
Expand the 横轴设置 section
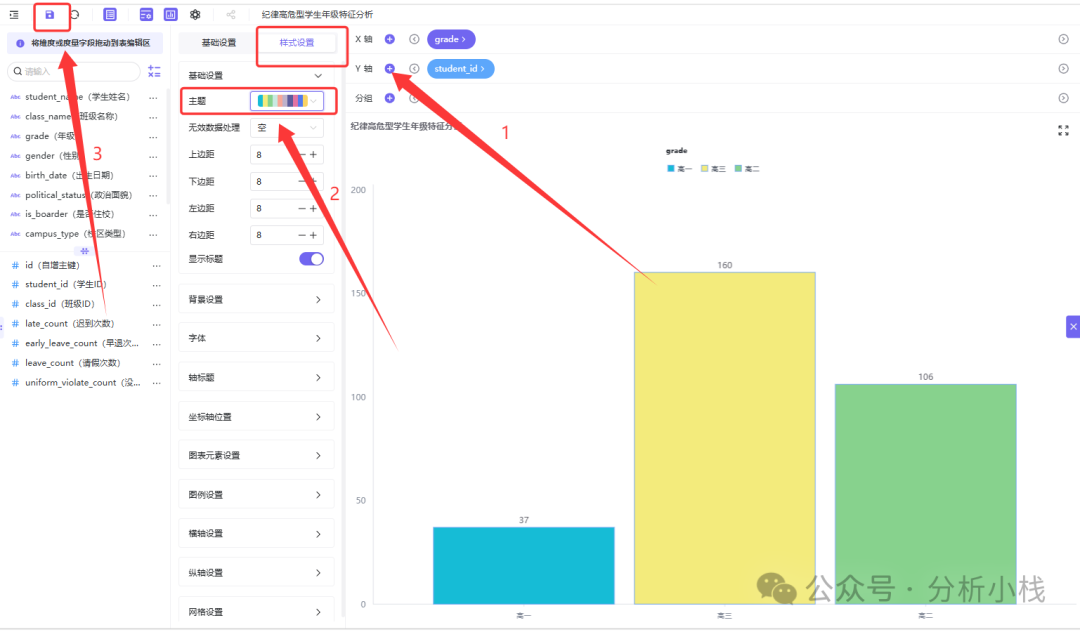pyautogui.click(x=256, y=534)
